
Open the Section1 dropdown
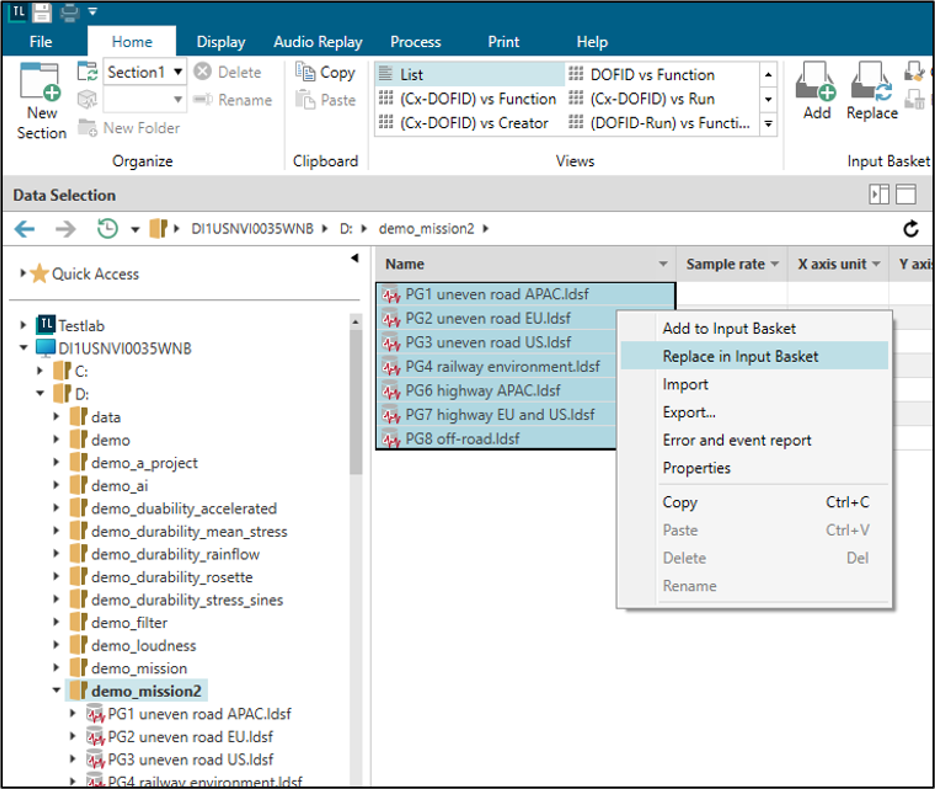(x=178, y=72)
